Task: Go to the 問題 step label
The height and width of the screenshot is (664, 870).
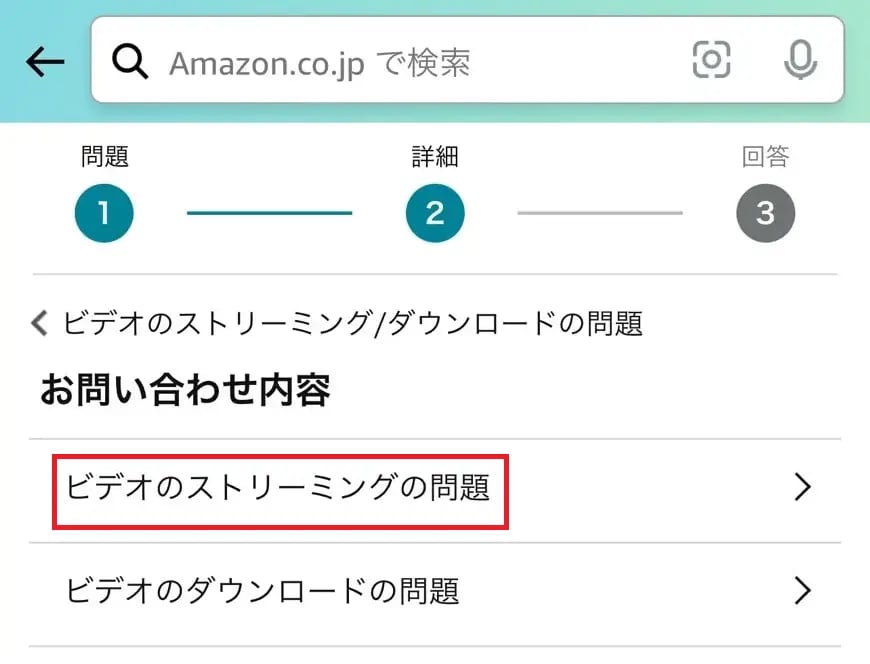Action: pos(105,157)
